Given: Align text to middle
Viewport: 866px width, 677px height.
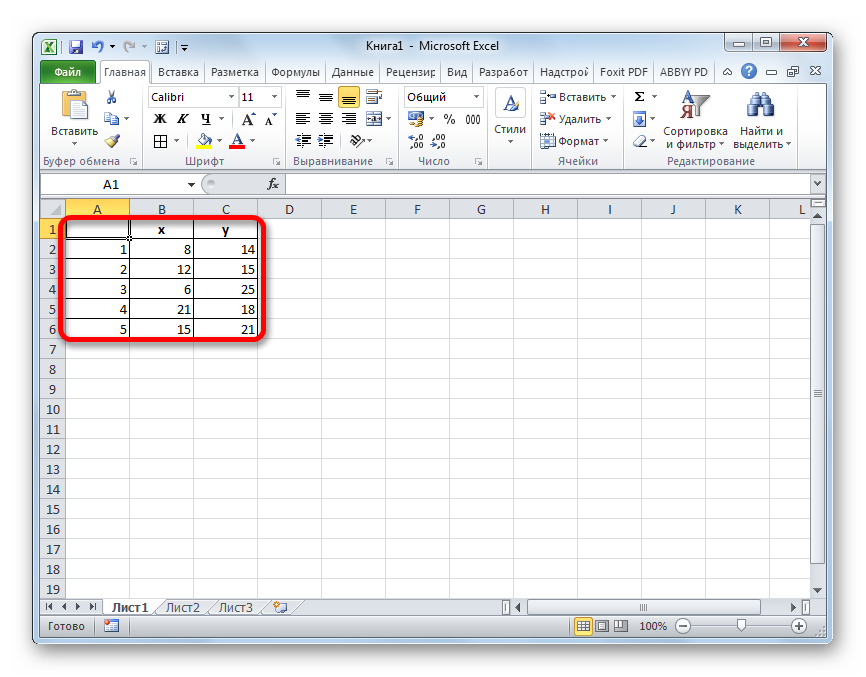Looking at the screenshot, I should tap(326, 97).
